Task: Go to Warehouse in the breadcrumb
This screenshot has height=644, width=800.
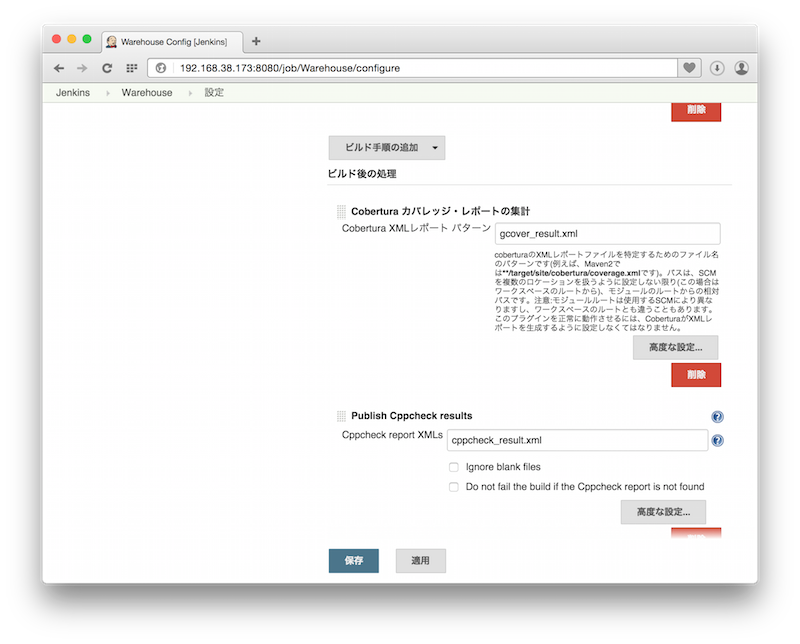Action: pos(147,93)
